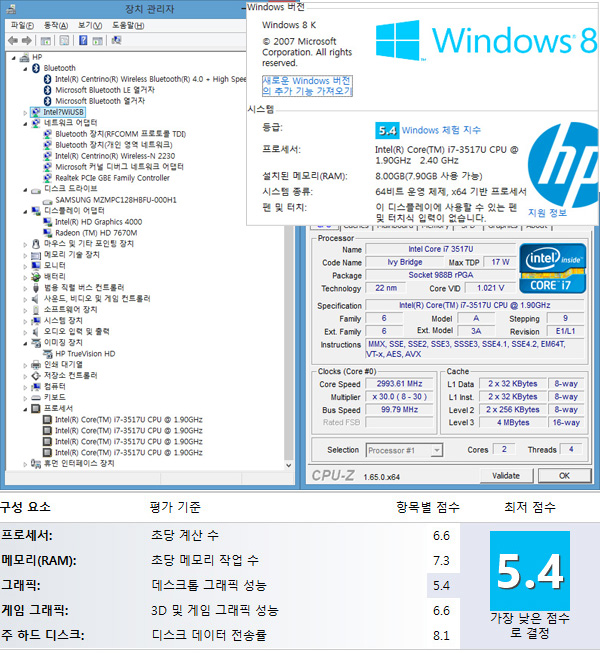Click the 배터리 category icon
The height and width of the screenshot is (653, 600).
[x=36, y=277]
